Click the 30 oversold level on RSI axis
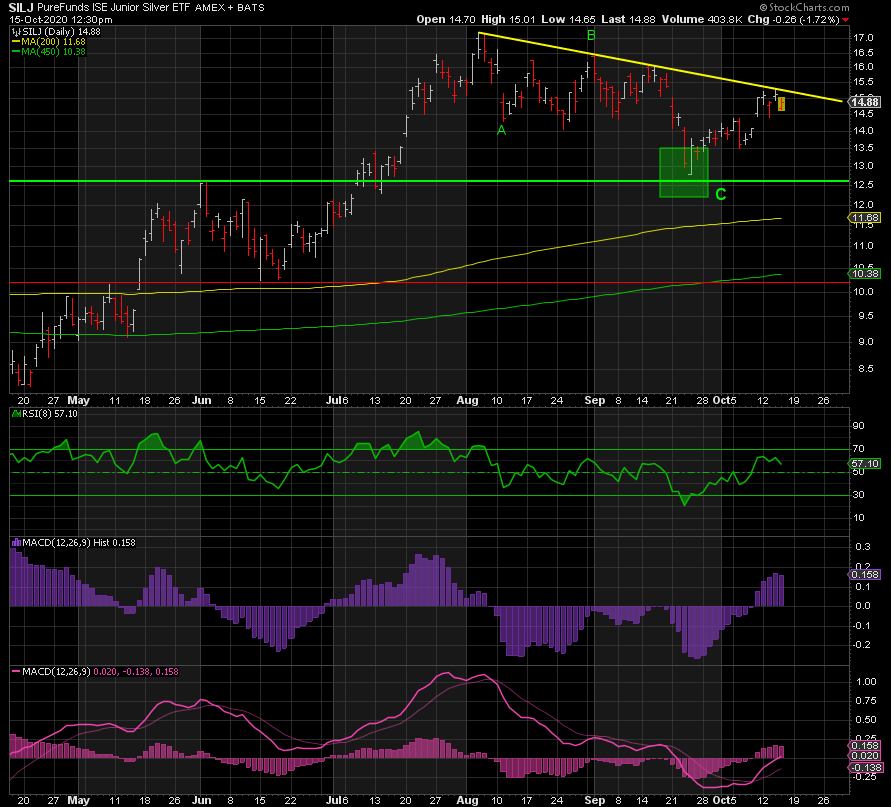The height and width of the screenshot is (807, 891). [858, 494]
